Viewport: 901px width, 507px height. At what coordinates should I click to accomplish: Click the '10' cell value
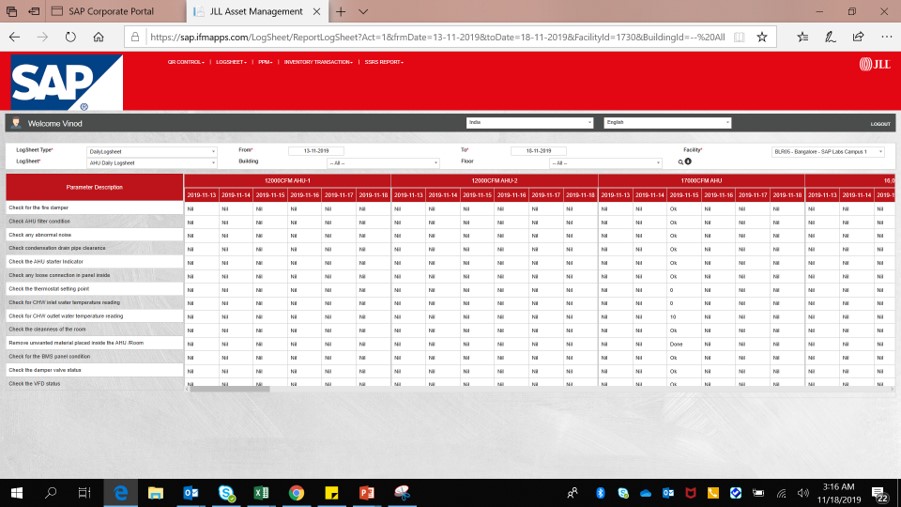tap(673, 317)
